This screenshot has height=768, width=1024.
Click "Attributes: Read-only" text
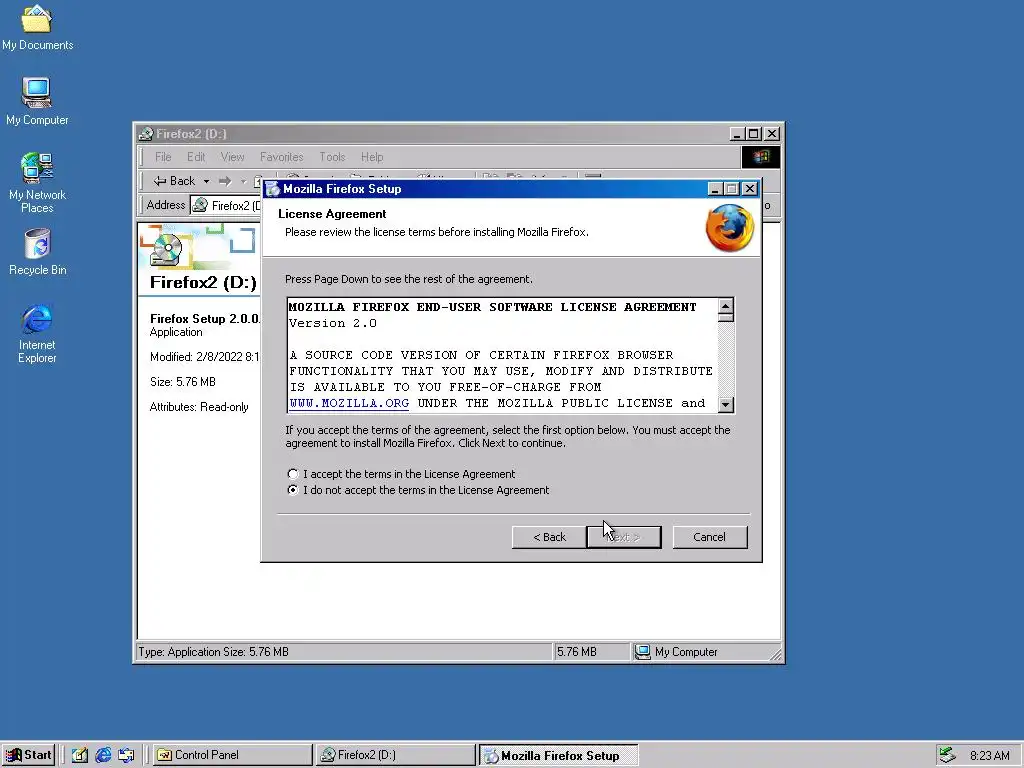click(x=199, y=407)
